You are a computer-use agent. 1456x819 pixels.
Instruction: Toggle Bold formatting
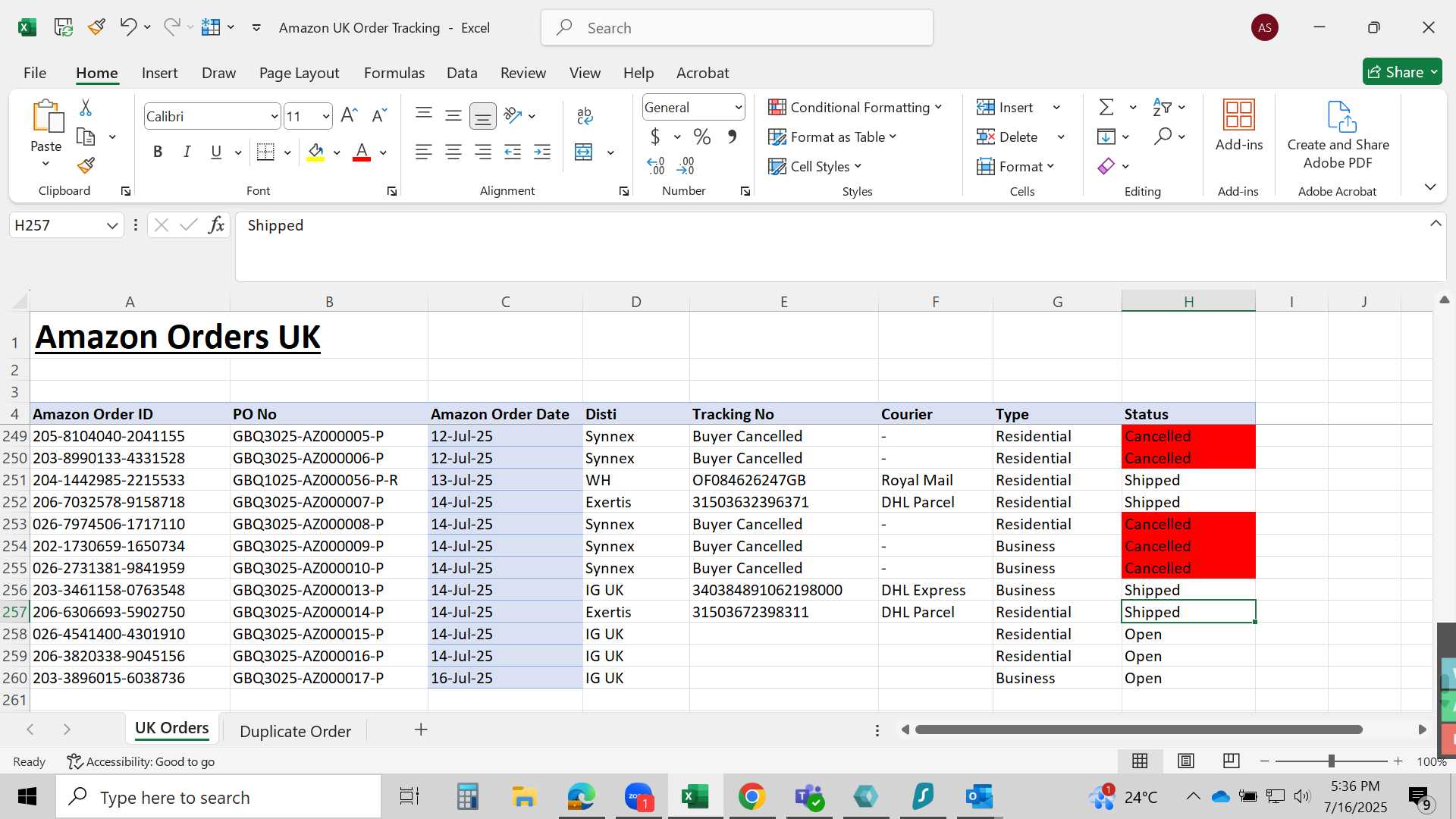click(158, 152)
